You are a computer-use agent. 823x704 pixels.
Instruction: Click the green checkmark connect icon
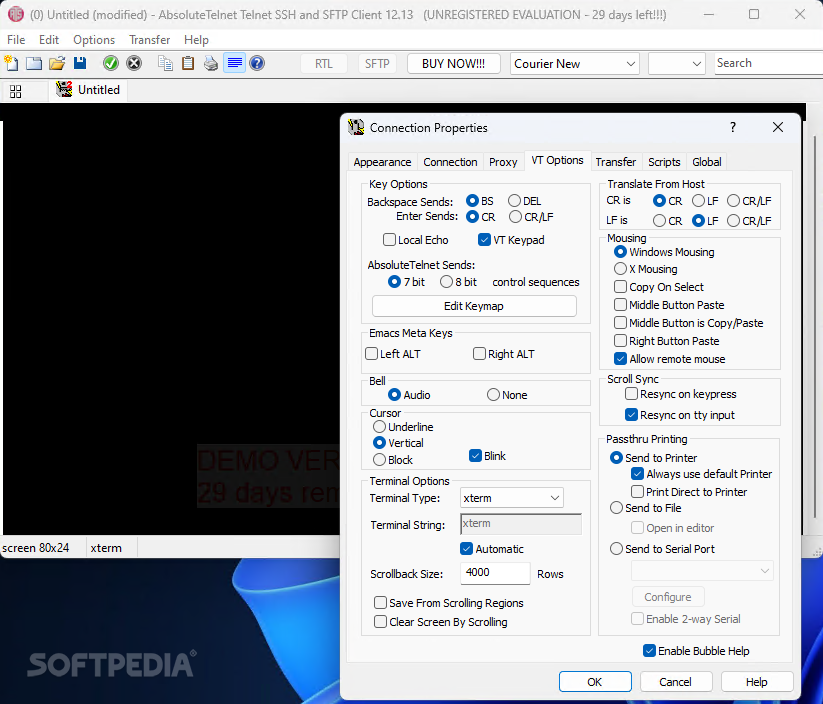click(x=111, y=64)
